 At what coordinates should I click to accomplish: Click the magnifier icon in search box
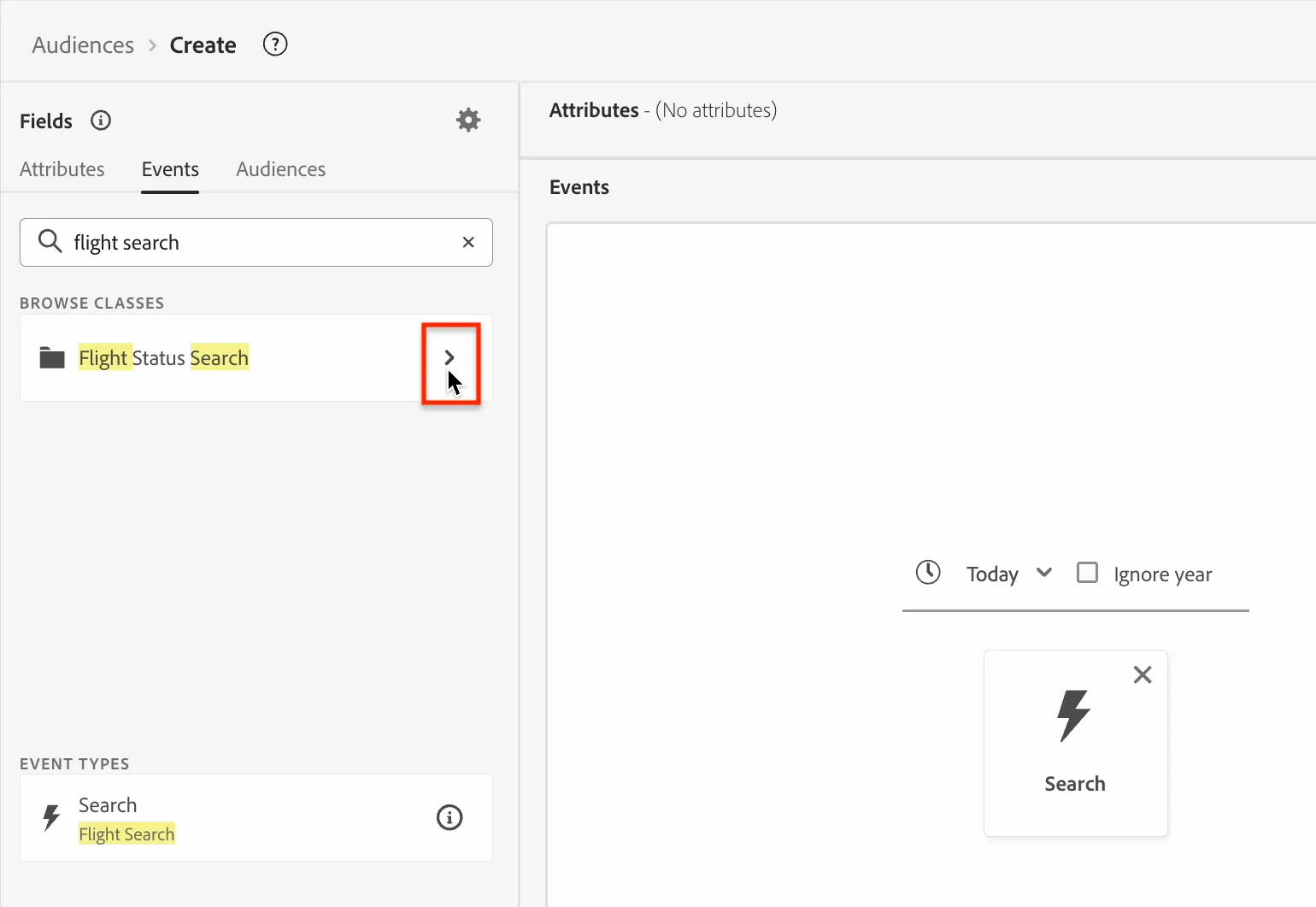50,242
